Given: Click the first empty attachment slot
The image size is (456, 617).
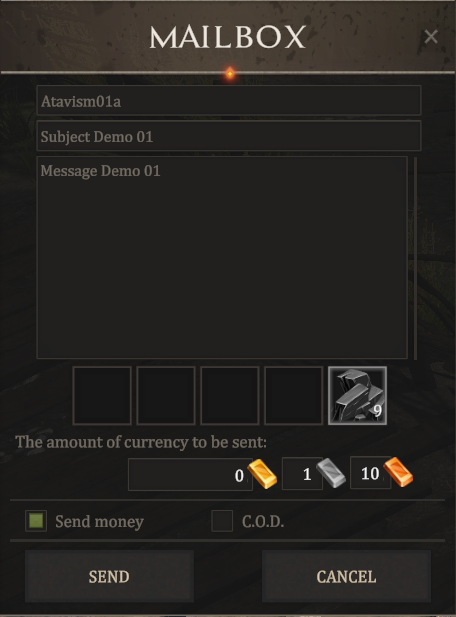Looking at the screenshot, I should [102, 395].
